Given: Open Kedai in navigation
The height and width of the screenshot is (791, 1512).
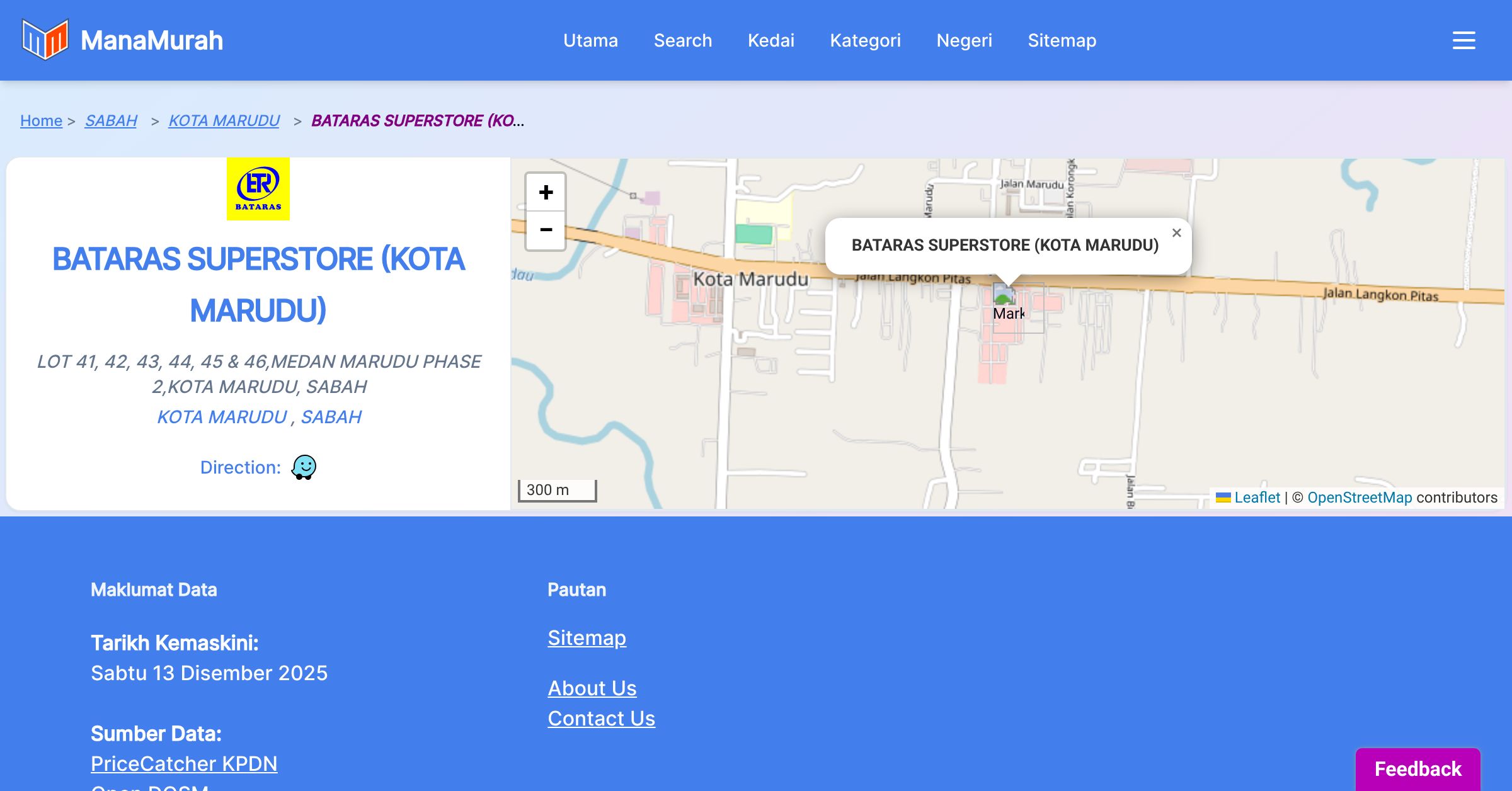Looking at the screenshot, I should (770, 40).
